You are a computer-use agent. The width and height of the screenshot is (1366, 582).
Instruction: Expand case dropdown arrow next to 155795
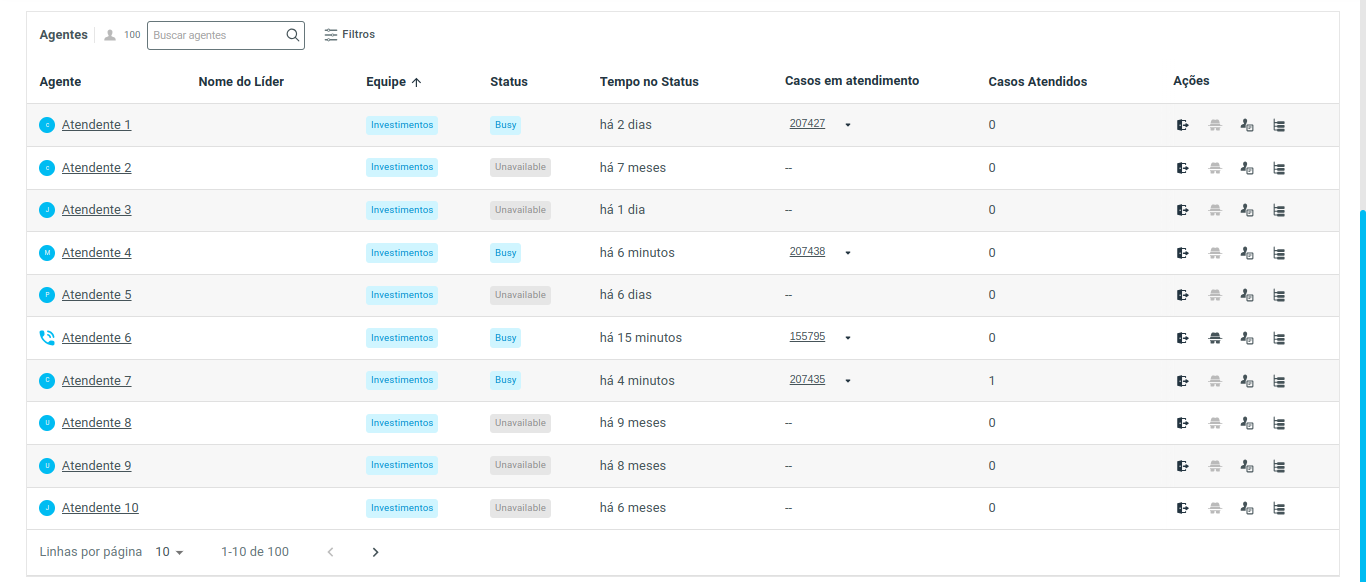point(848,338)
